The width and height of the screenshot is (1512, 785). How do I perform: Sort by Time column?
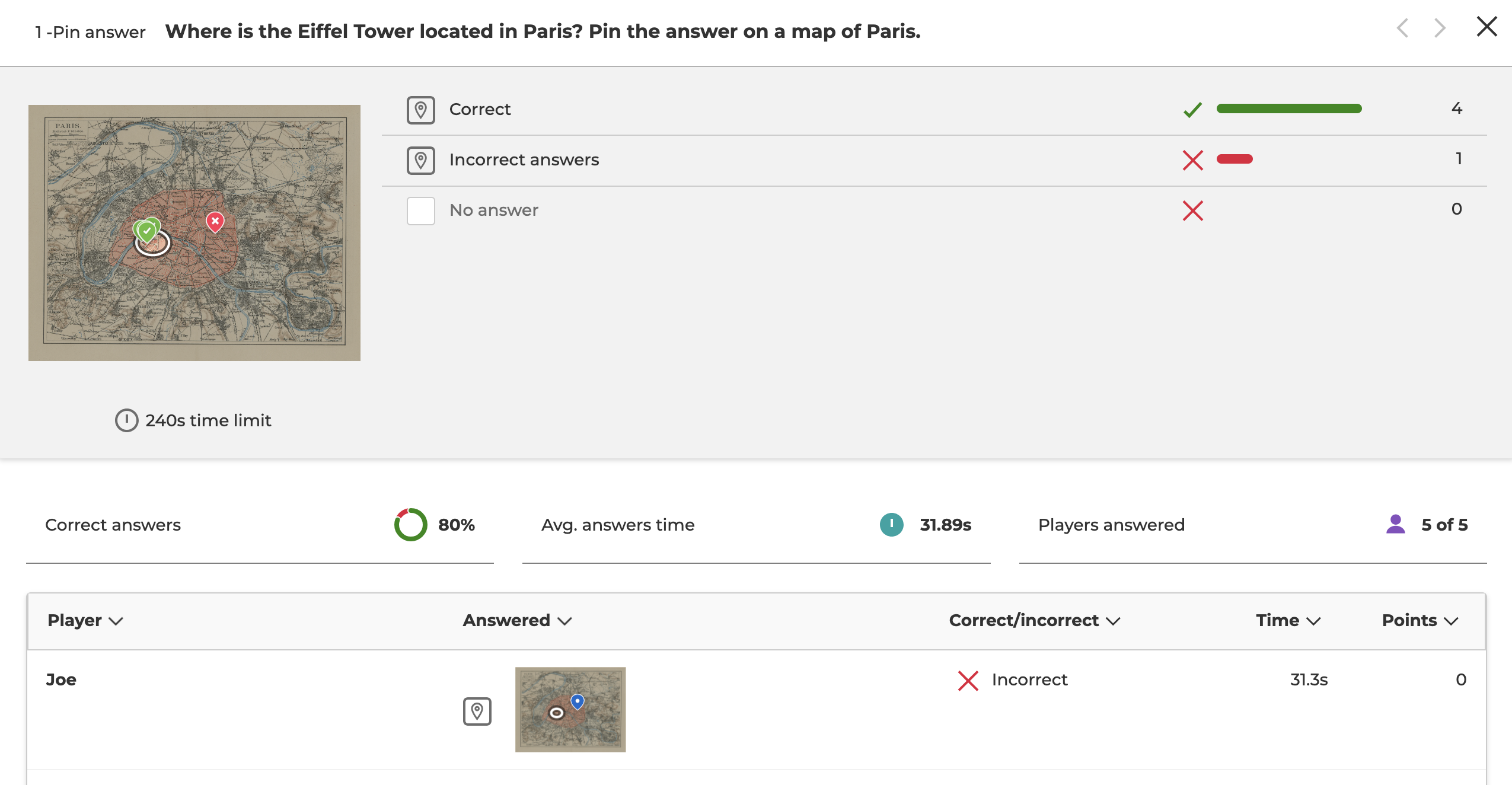[x=1288, y=620]
